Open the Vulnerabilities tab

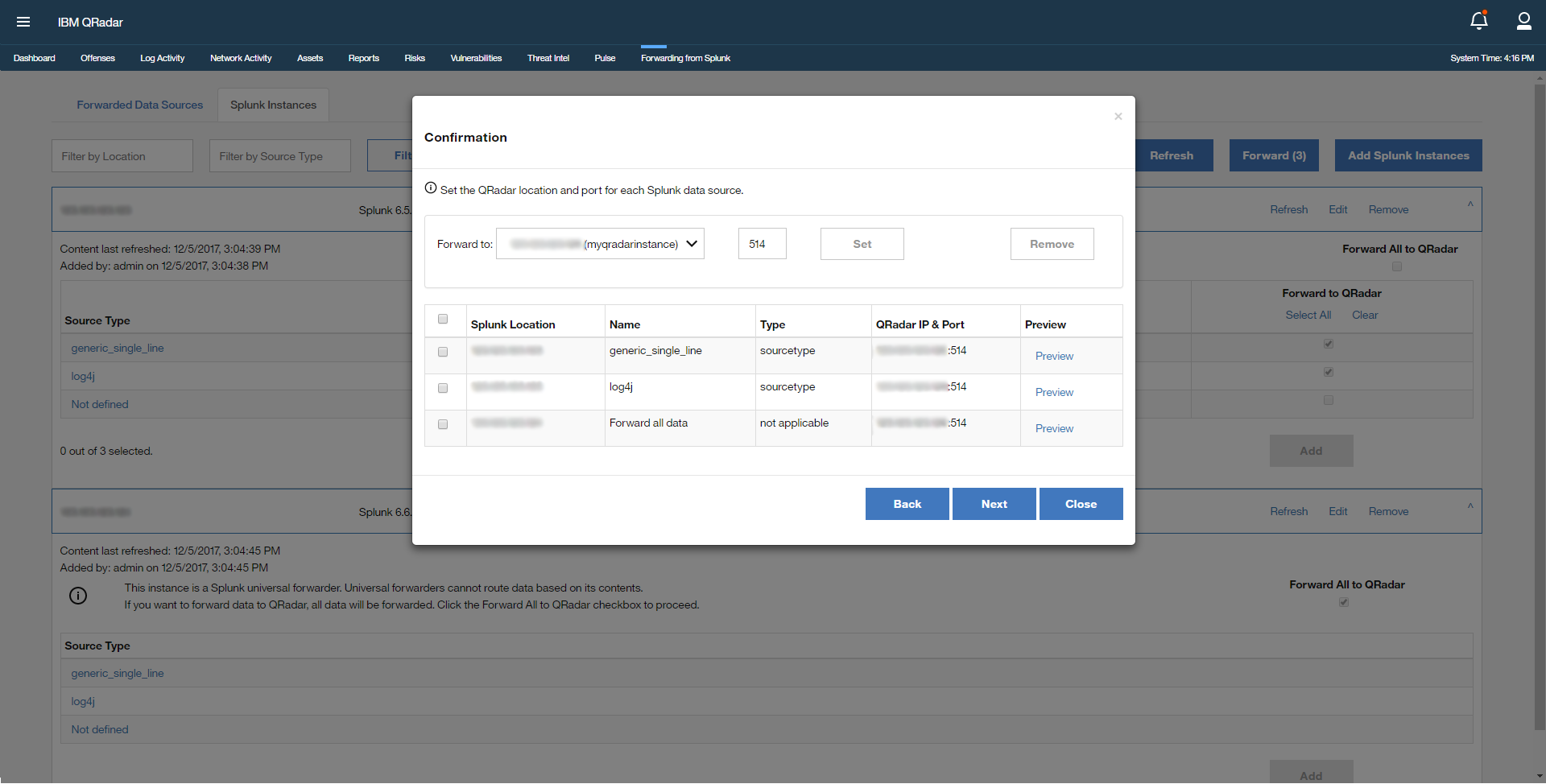[476, 58]
